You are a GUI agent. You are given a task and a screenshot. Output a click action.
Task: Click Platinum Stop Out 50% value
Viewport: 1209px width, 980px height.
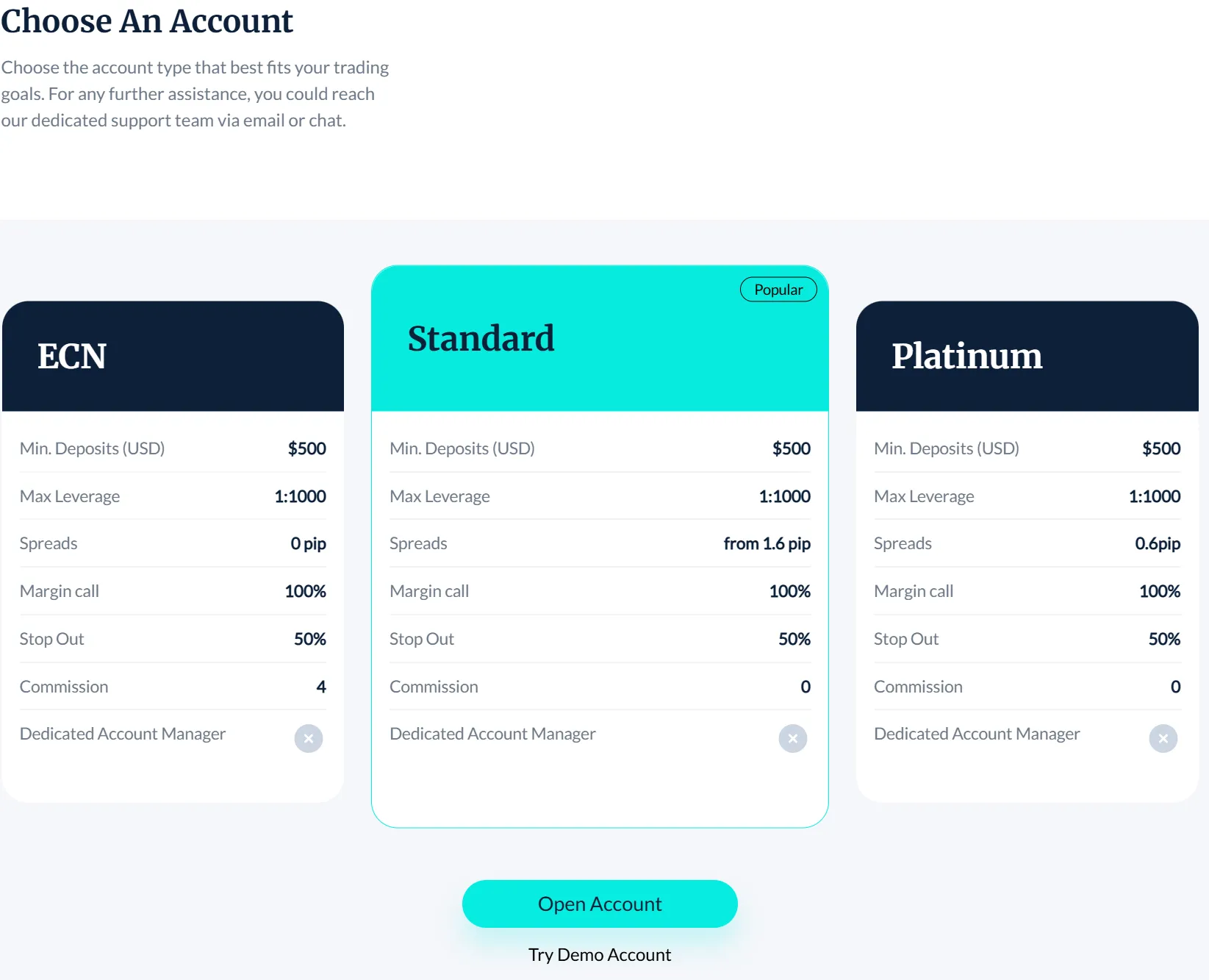click(x=1163, y=639)
